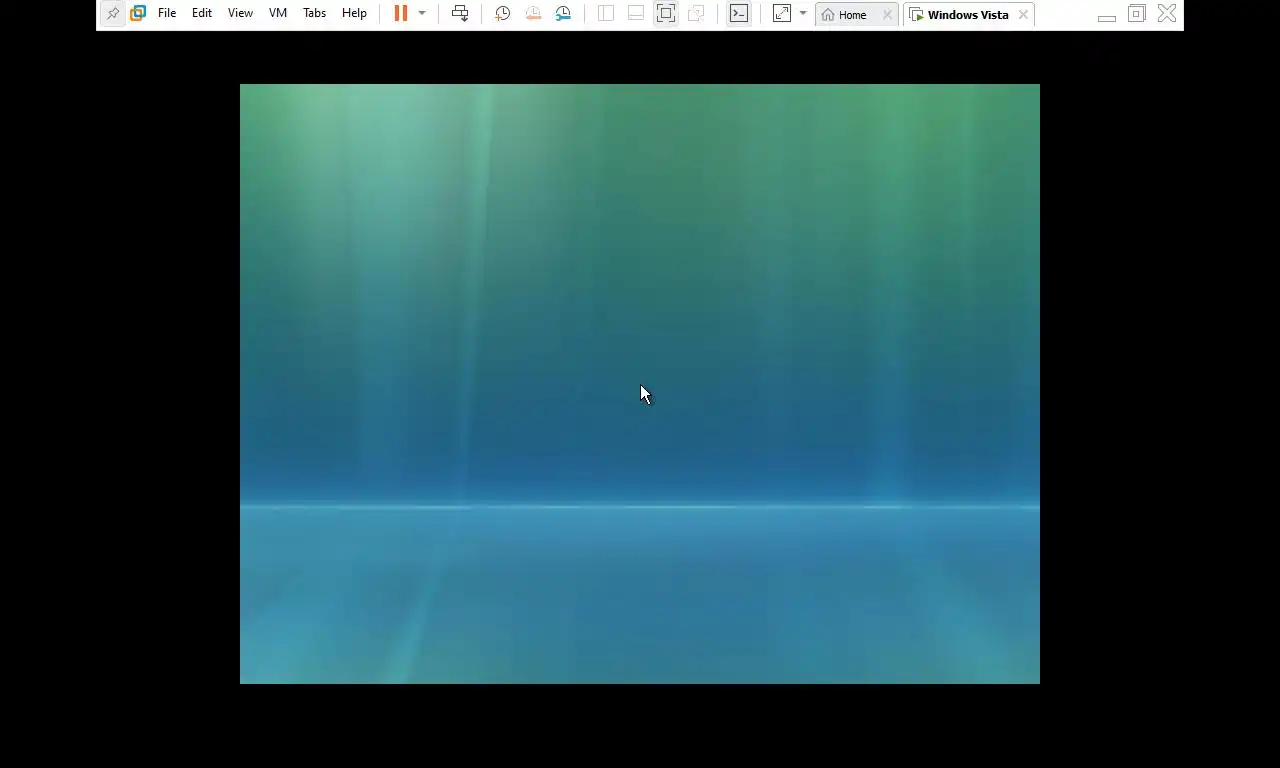Toggle full screen mode icon
Screen dimensions: 1280x768
pos(666,14)
